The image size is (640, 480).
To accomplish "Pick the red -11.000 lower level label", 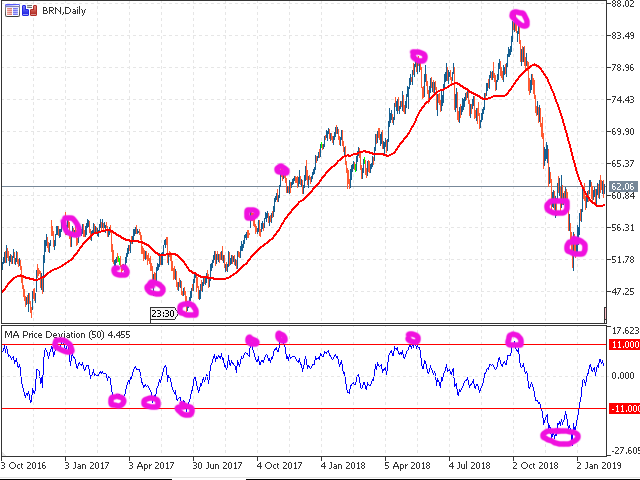I will point(624,409).
